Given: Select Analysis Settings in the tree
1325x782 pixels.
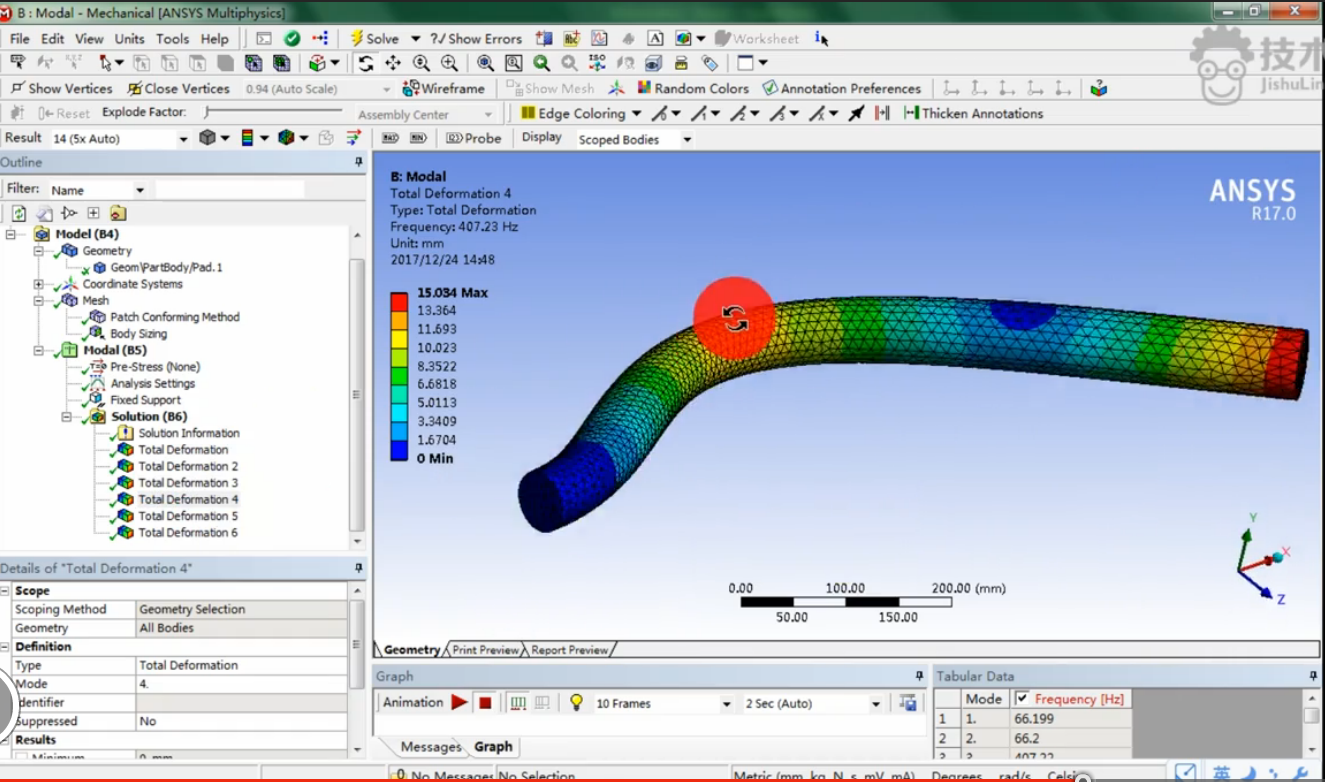Looking at the screenshot, I should pyautogui.click(x=152, y=383).
